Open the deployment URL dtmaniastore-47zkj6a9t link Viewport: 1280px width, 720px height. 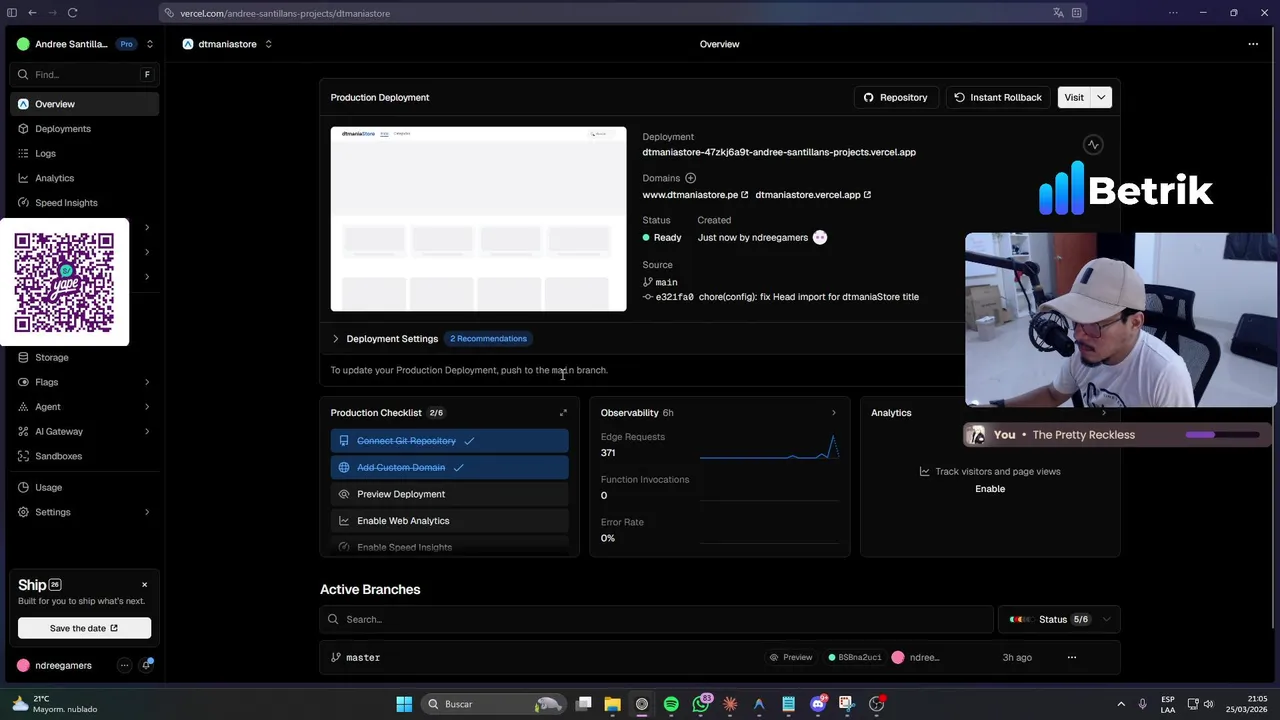pos(779,152)
